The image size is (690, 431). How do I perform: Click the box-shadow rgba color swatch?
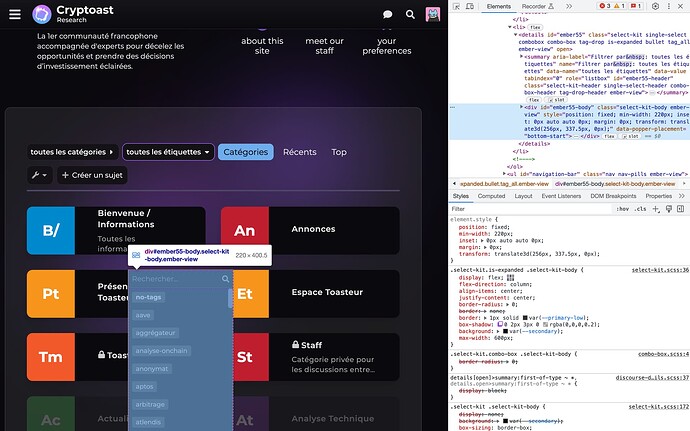545,324
